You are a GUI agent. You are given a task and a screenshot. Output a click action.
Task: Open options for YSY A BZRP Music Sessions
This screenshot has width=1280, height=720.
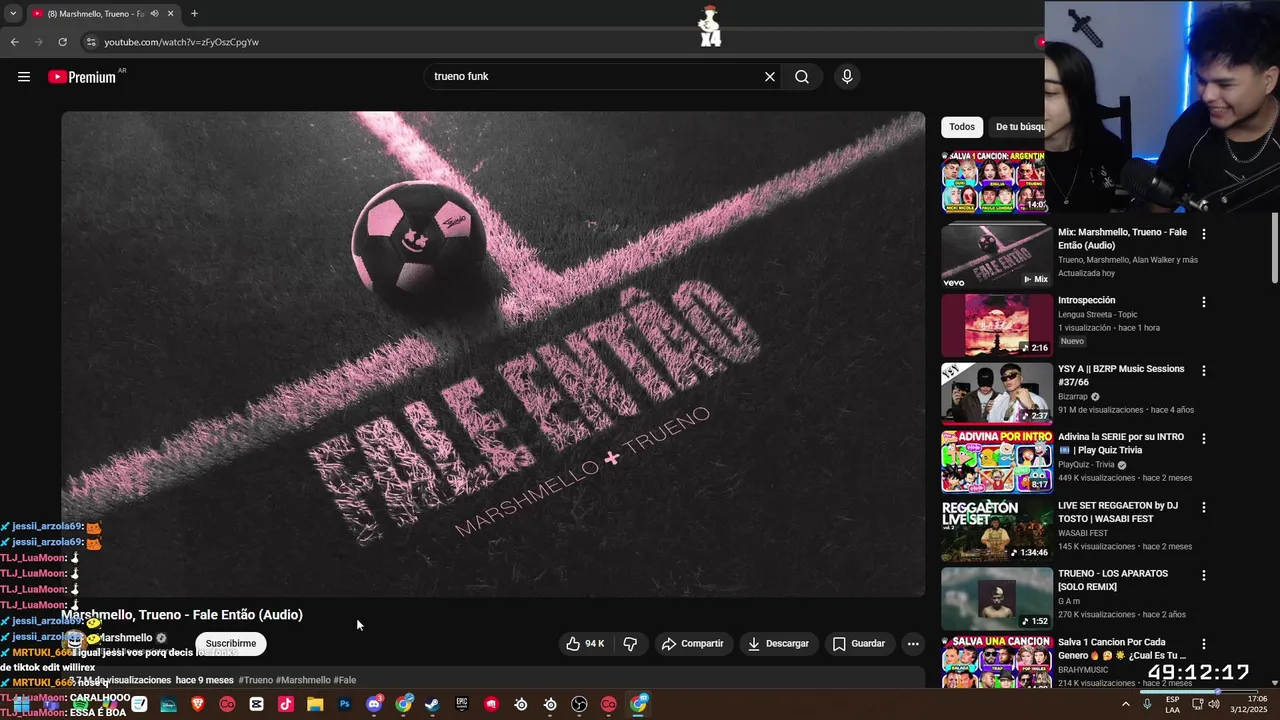pos(1204,370)
